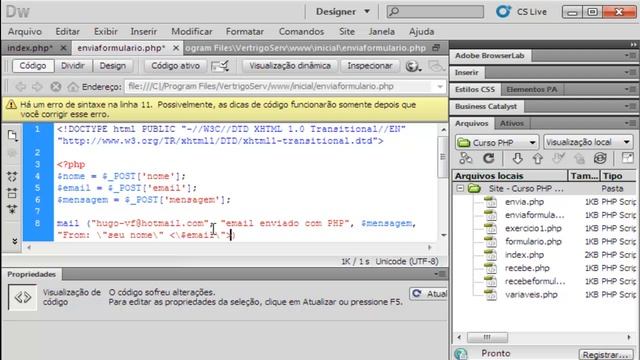Click the Put files up arrow icon
The height and width of the screenshot is (360, 640).
[538, 158]
